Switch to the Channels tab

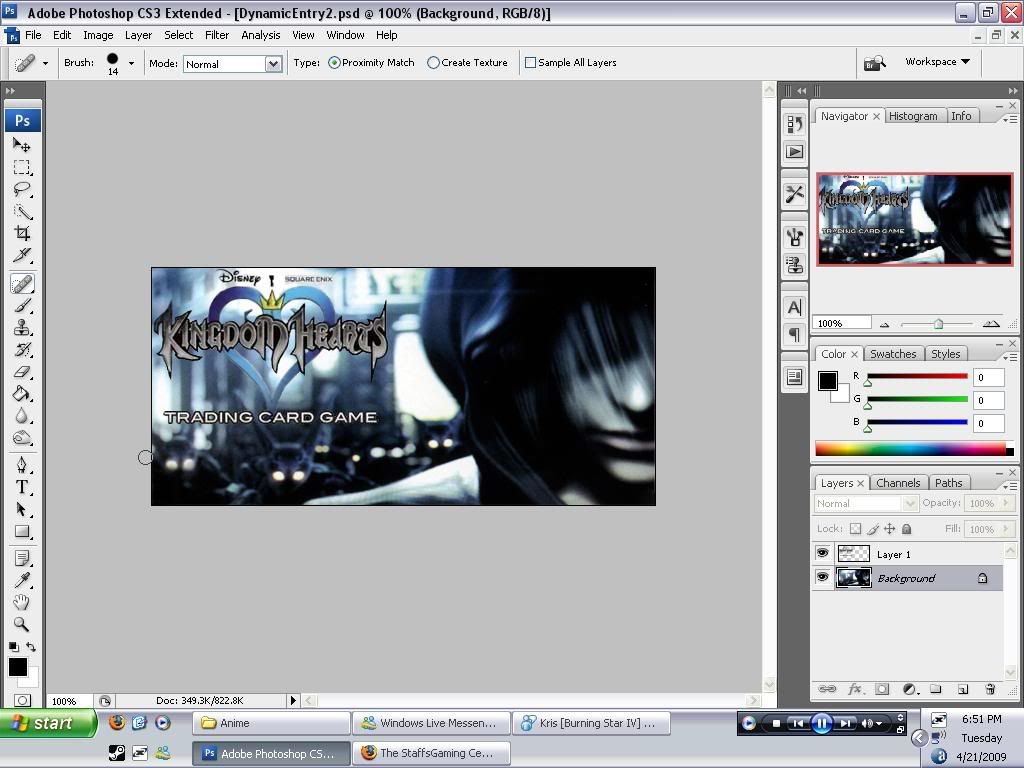coord(897,483)
